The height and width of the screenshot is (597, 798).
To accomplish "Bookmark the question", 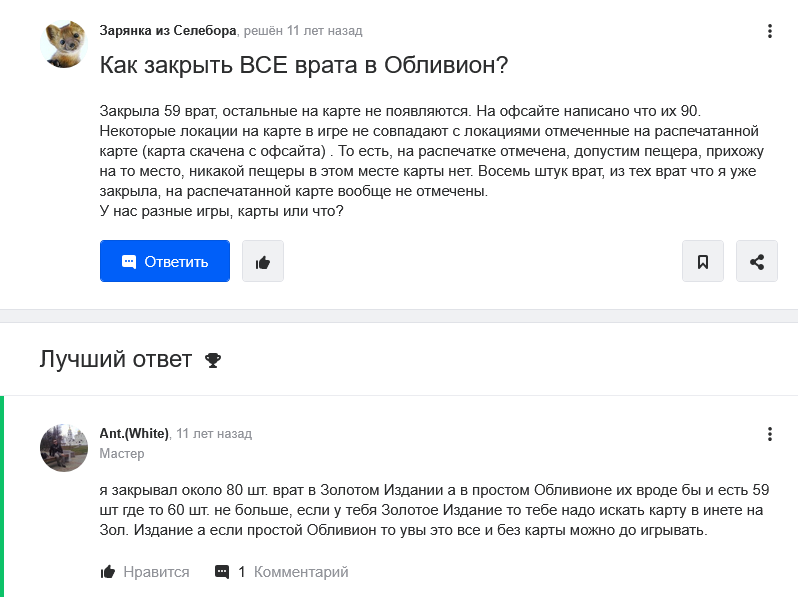I will point(703,261).
